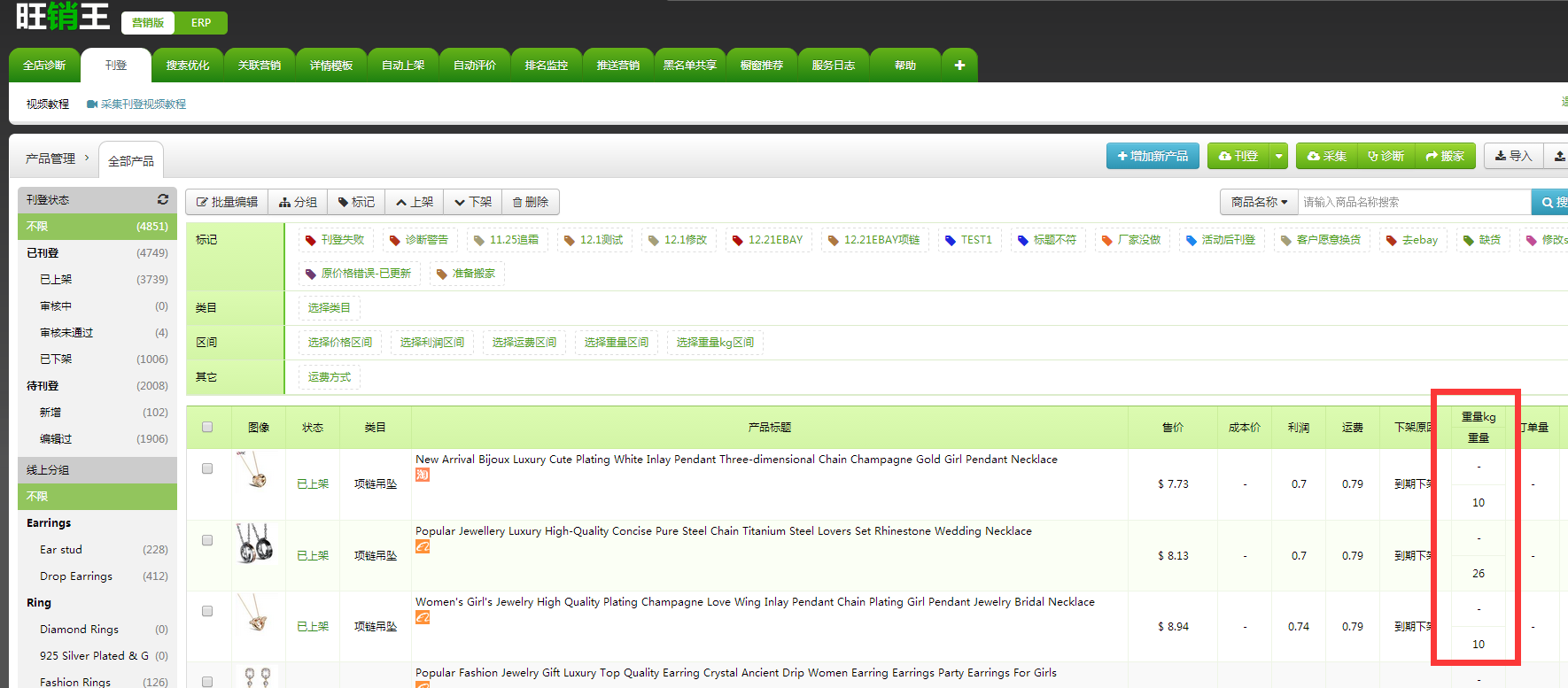Click the 导入 import button

(x=1513, y=156)
